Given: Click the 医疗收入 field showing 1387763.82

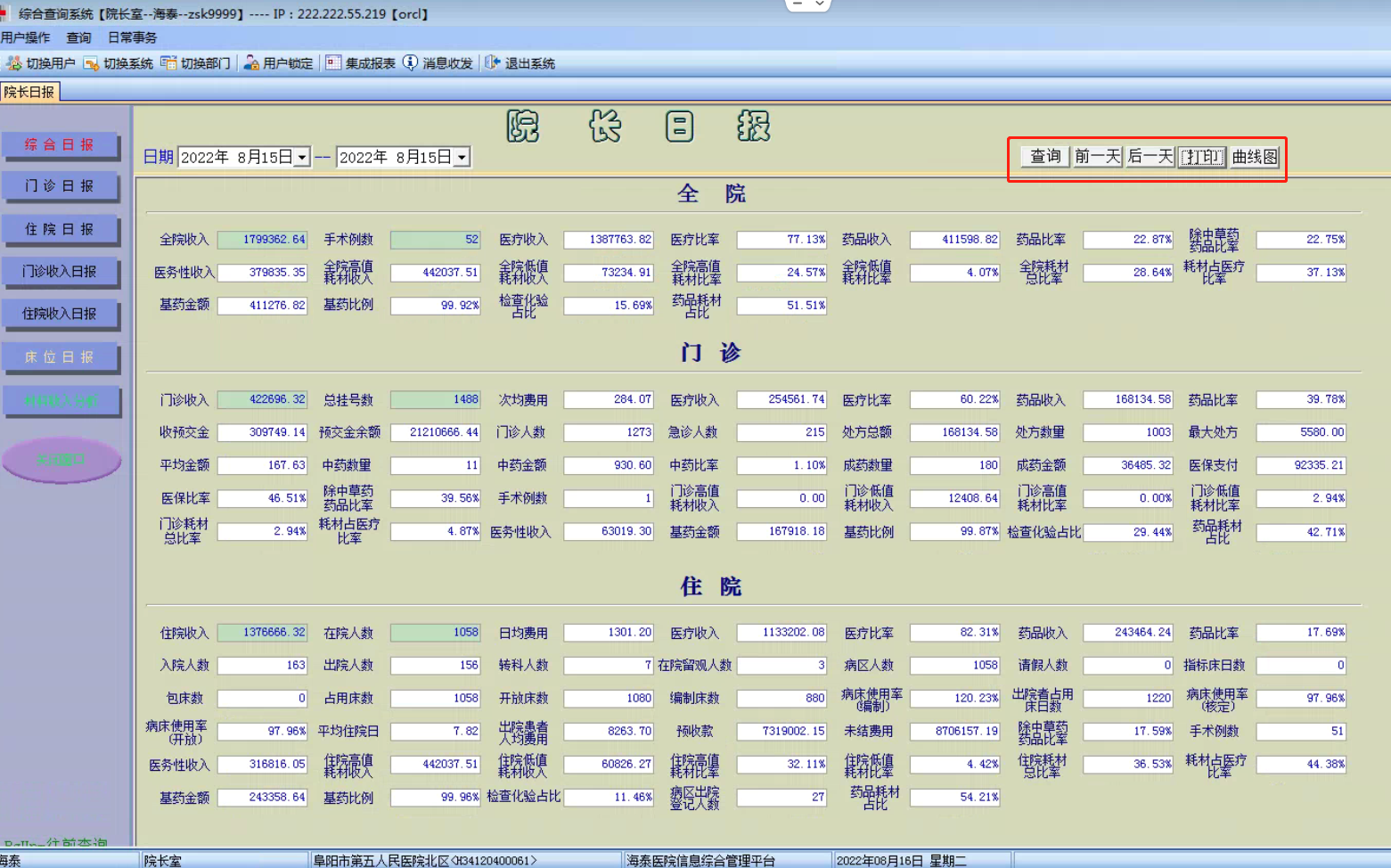Looking at the screenshot, I should tap(609, 240).
